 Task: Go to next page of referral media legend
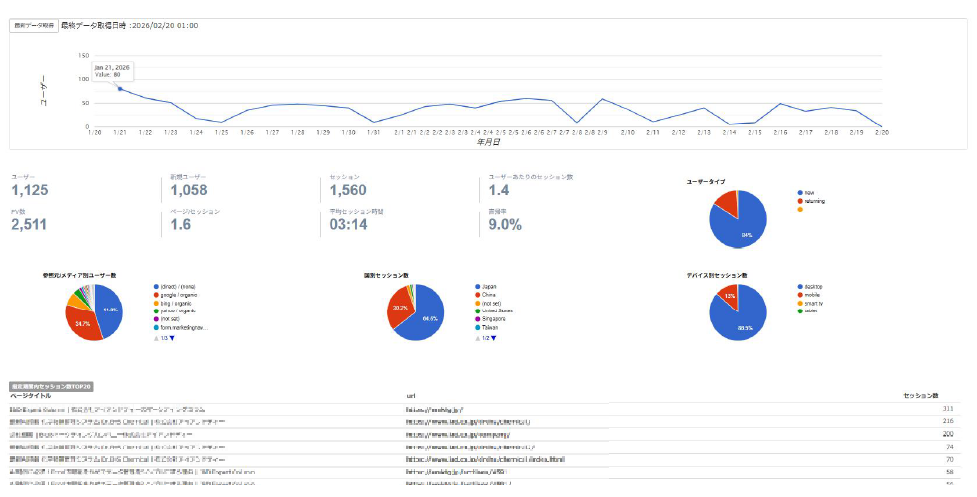[172, 338]
